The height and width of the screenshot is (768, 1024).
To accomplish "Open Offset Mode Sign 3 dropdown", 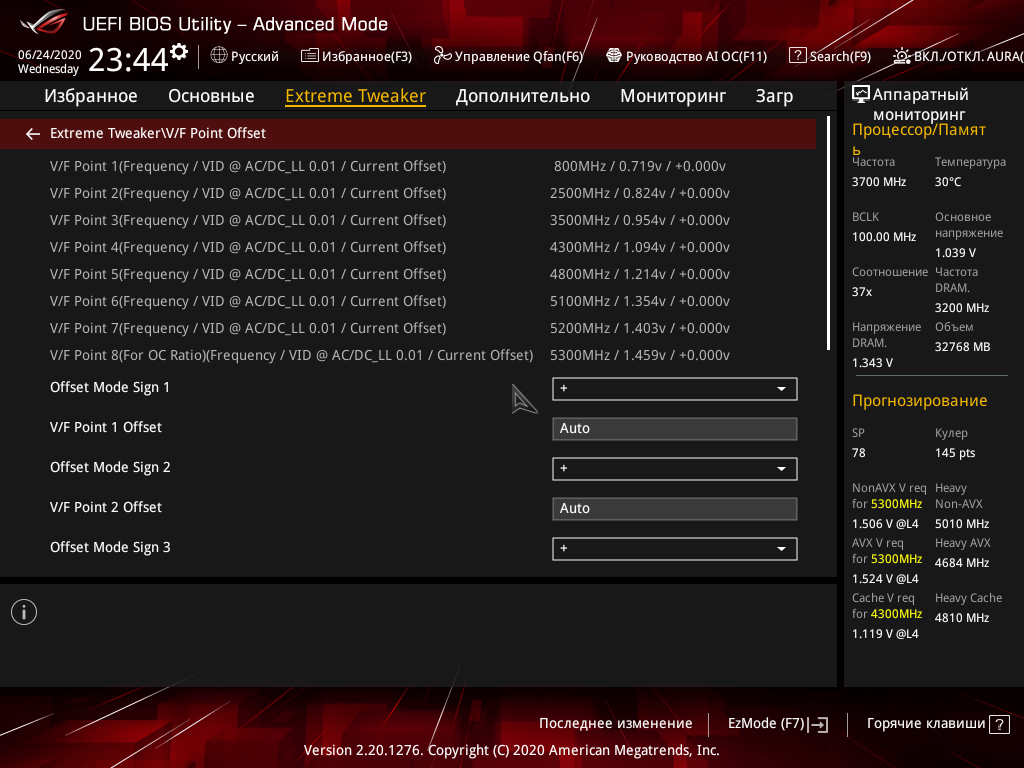I will point(675,549).
